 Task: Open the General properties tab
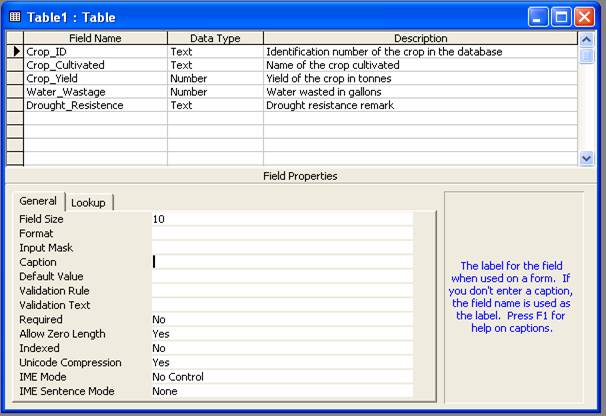38,201
